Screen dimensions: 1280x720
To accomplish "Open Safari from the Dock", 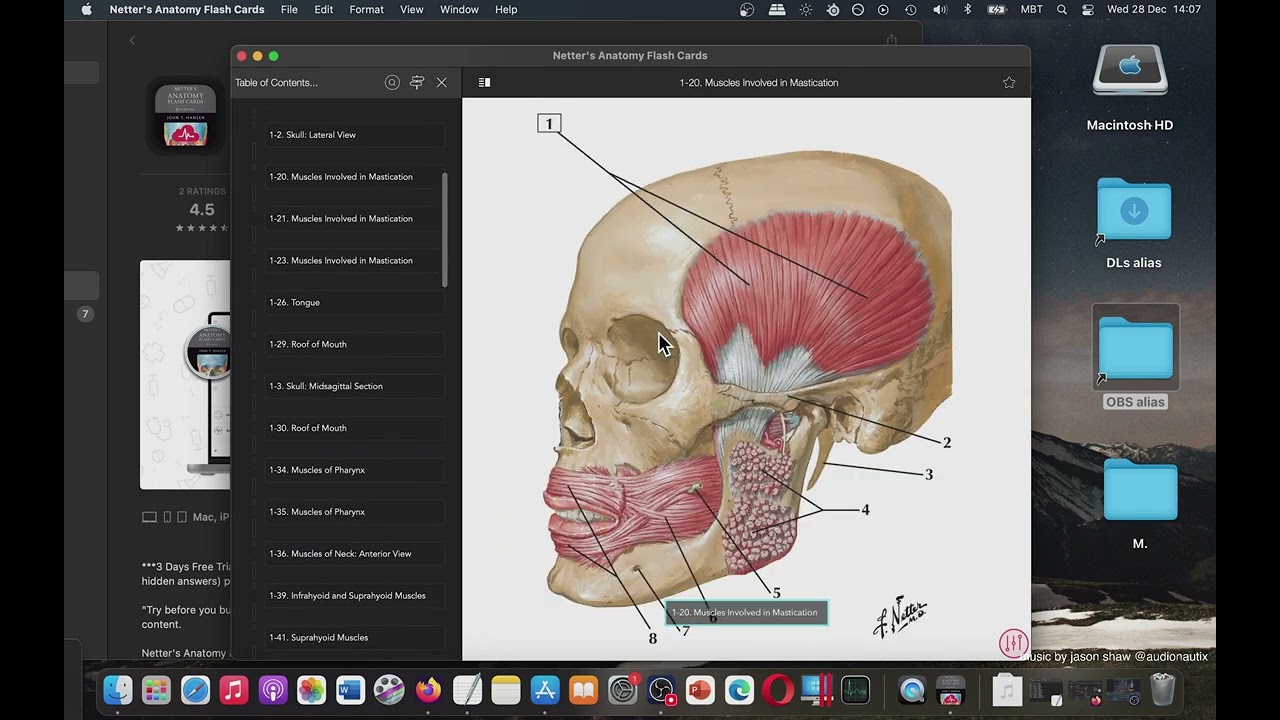I will 195,690.
